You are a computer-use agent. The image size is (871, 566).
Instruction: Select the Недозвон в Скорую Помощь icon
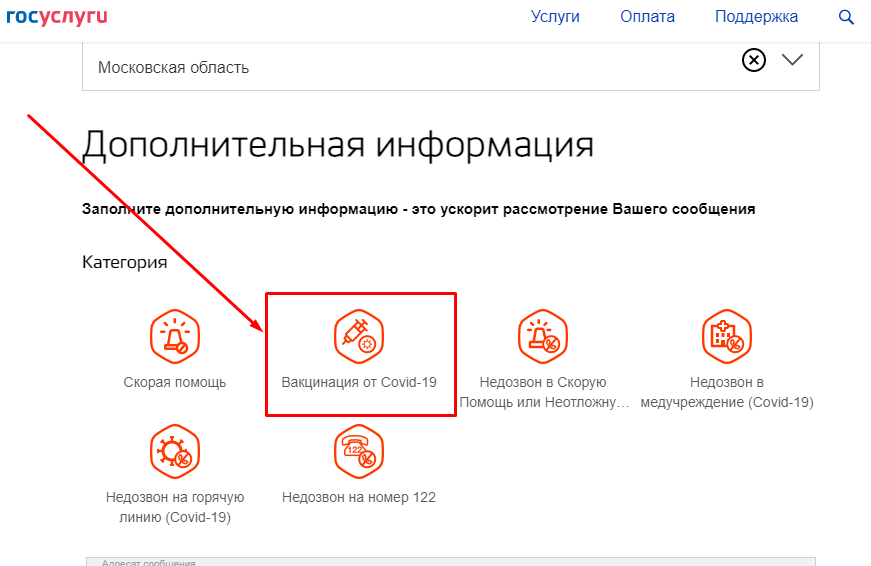pyautogui.click(x=543, y=335)
